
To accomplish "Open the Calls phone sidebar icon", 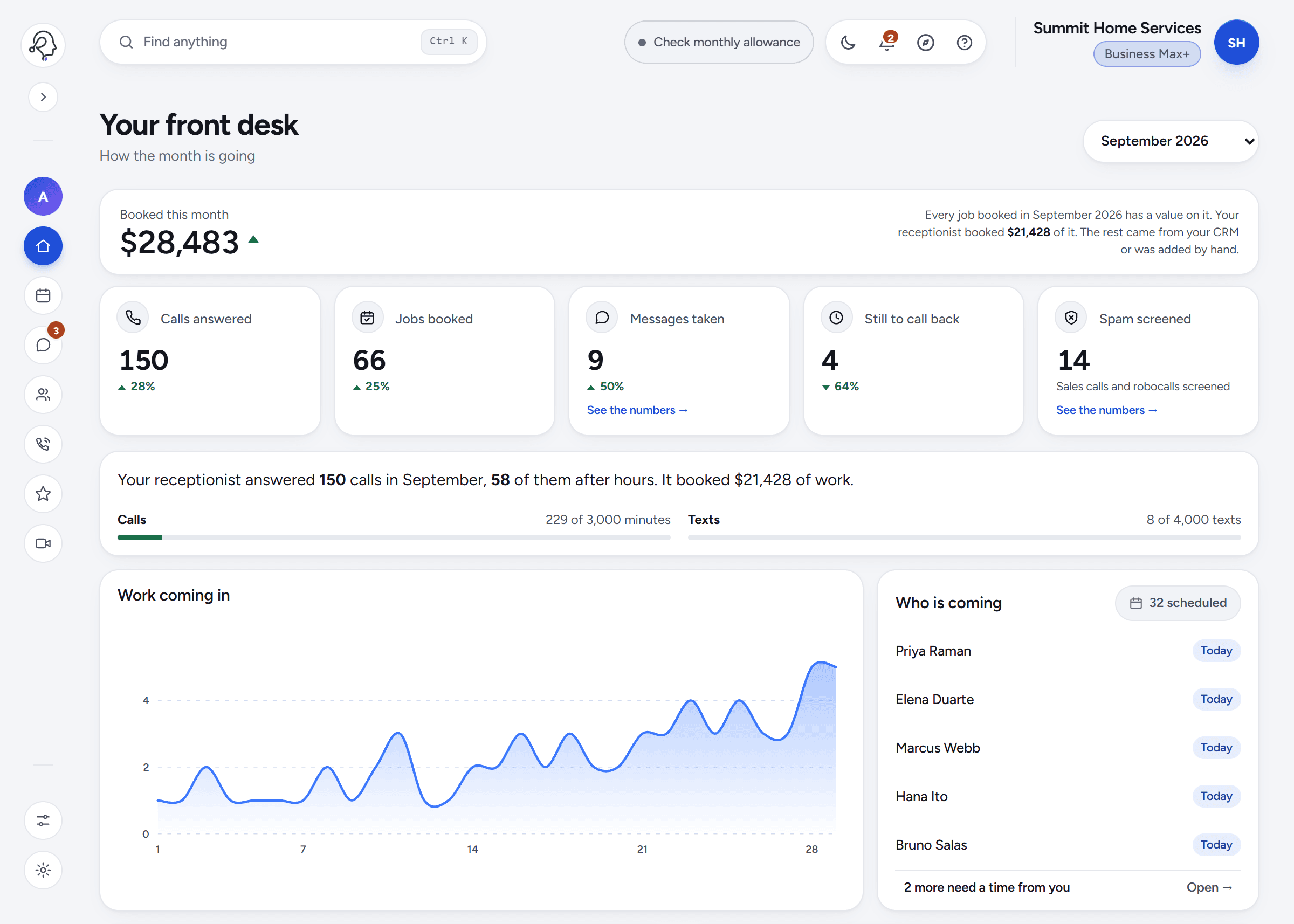I will [x=43, y=444].
